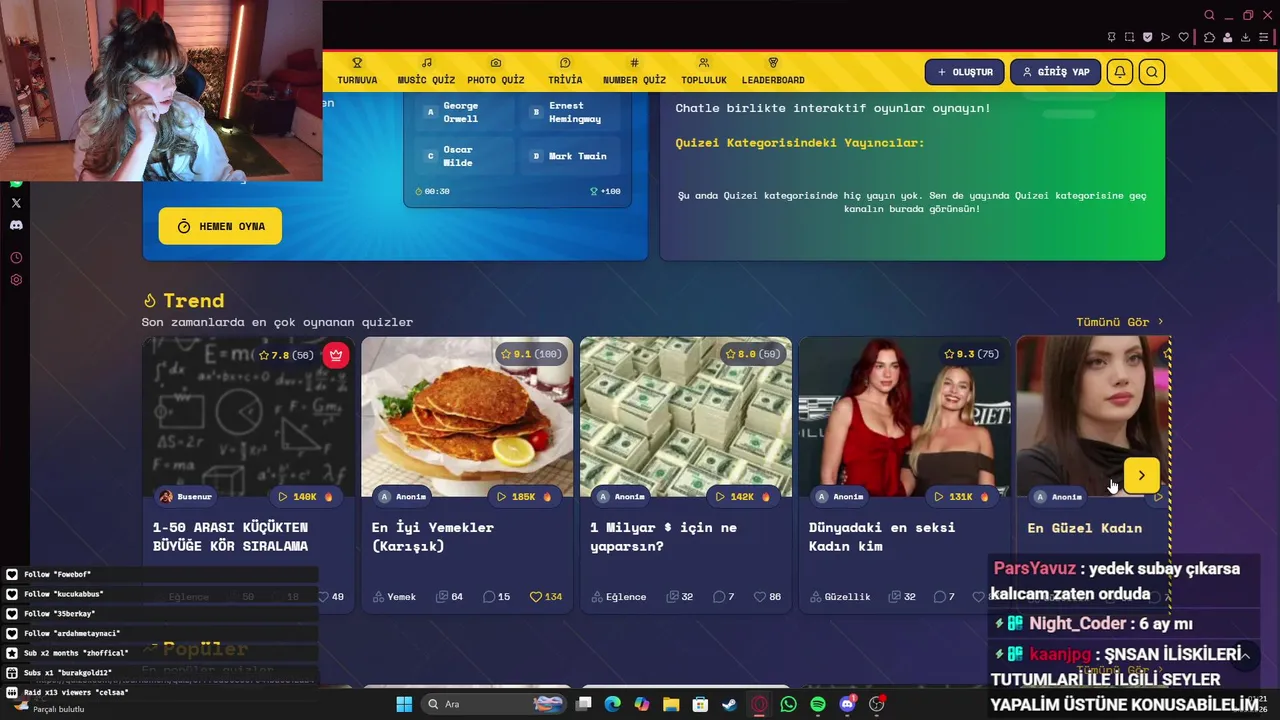
Task: Open the Easy Setup sliders icon
Action: [x=1264, y=37]
